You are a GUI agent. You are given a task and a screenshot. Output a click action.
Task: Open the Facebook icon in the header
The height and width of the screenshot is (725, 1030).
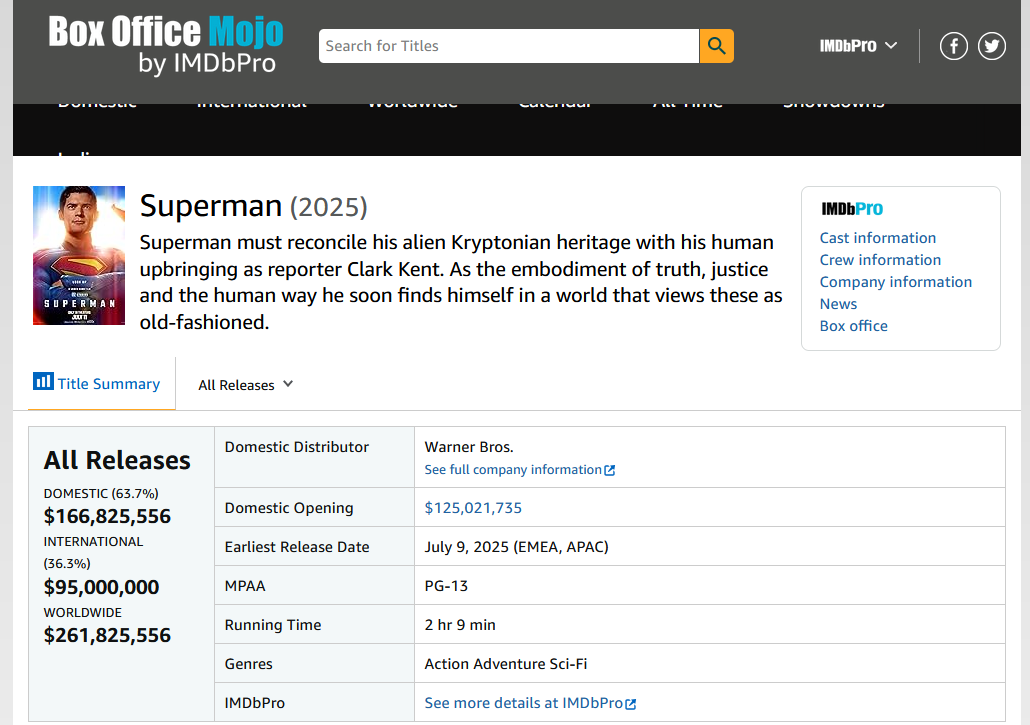point(953,46)
